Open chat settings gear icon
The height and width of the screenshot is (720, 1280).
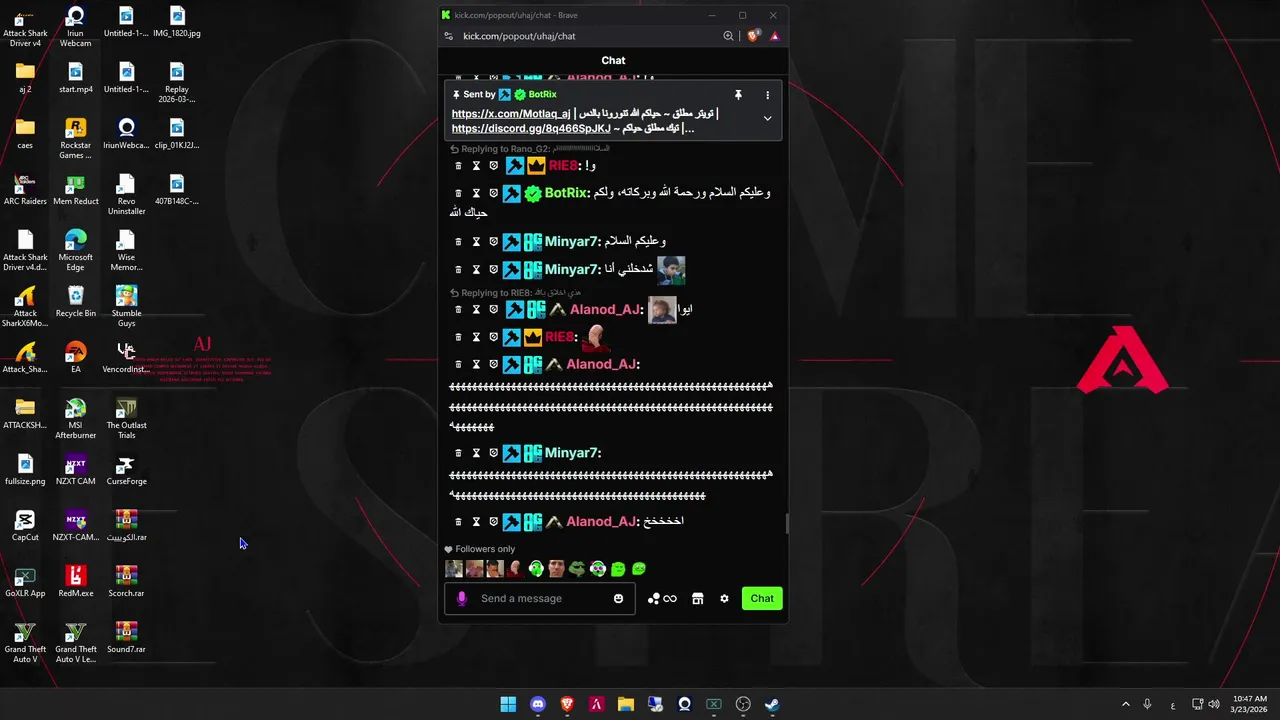(x=724, y=599)
